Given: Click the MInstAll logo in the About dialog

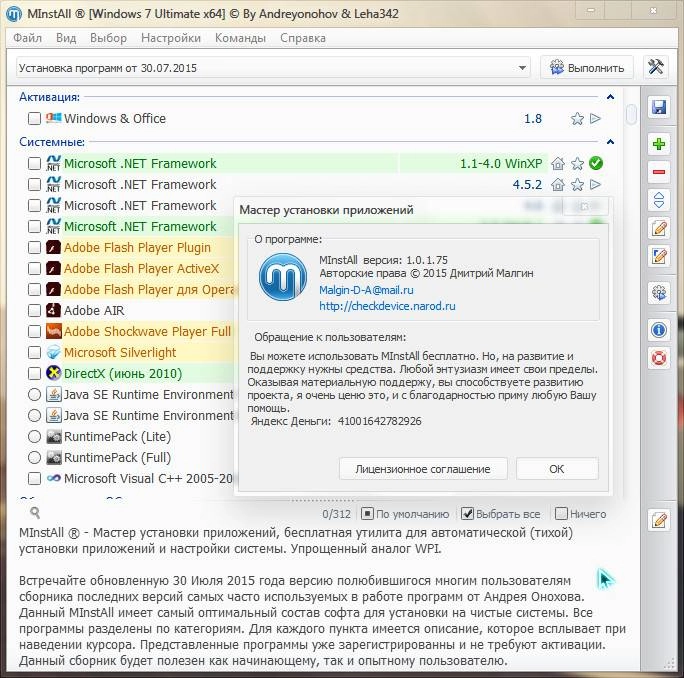Looking at the screenshot, I should pos(283,277).
